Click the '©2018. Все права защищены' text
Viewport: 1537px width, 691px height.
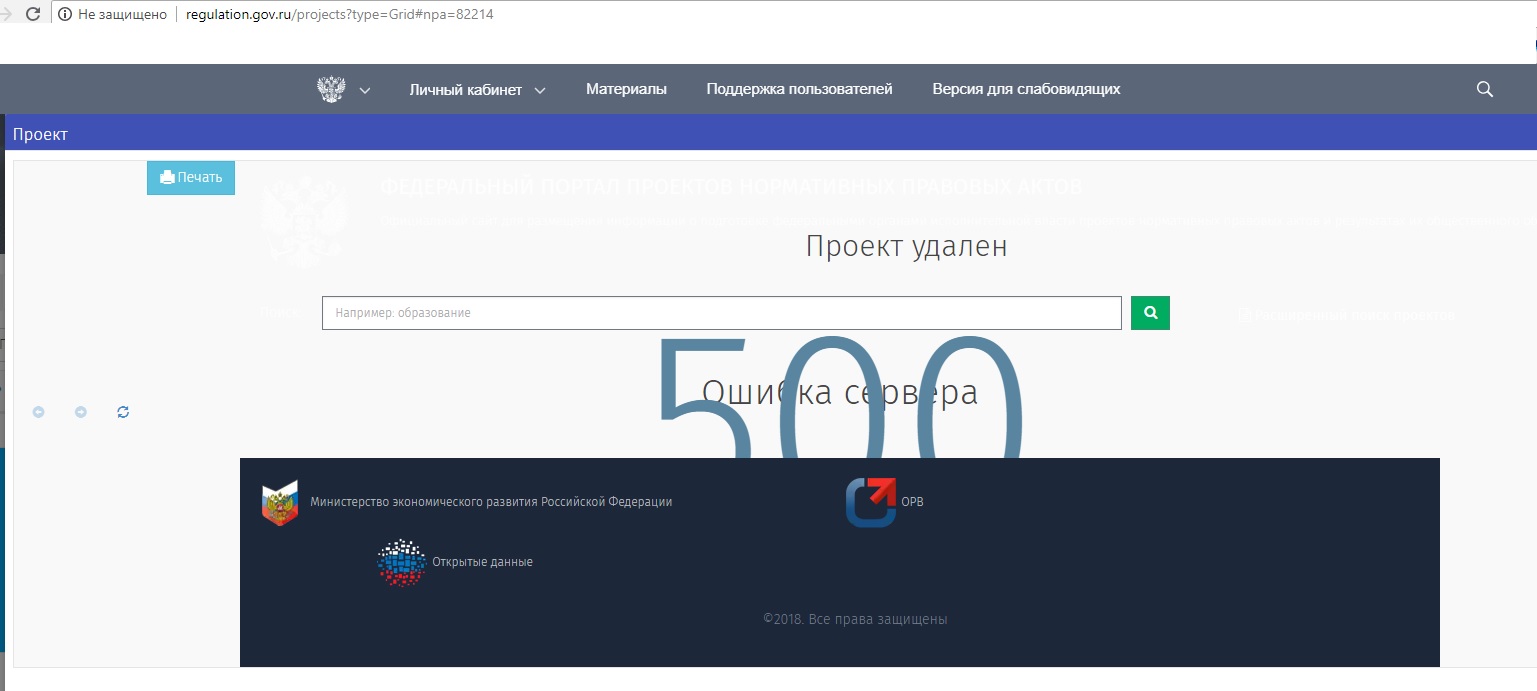point(855,619)
